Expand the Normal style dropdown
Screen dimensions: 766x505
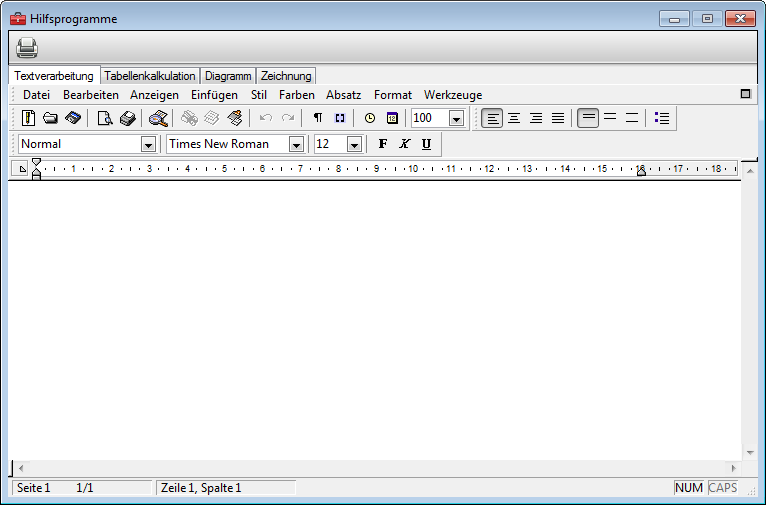(x=148, y=144)
